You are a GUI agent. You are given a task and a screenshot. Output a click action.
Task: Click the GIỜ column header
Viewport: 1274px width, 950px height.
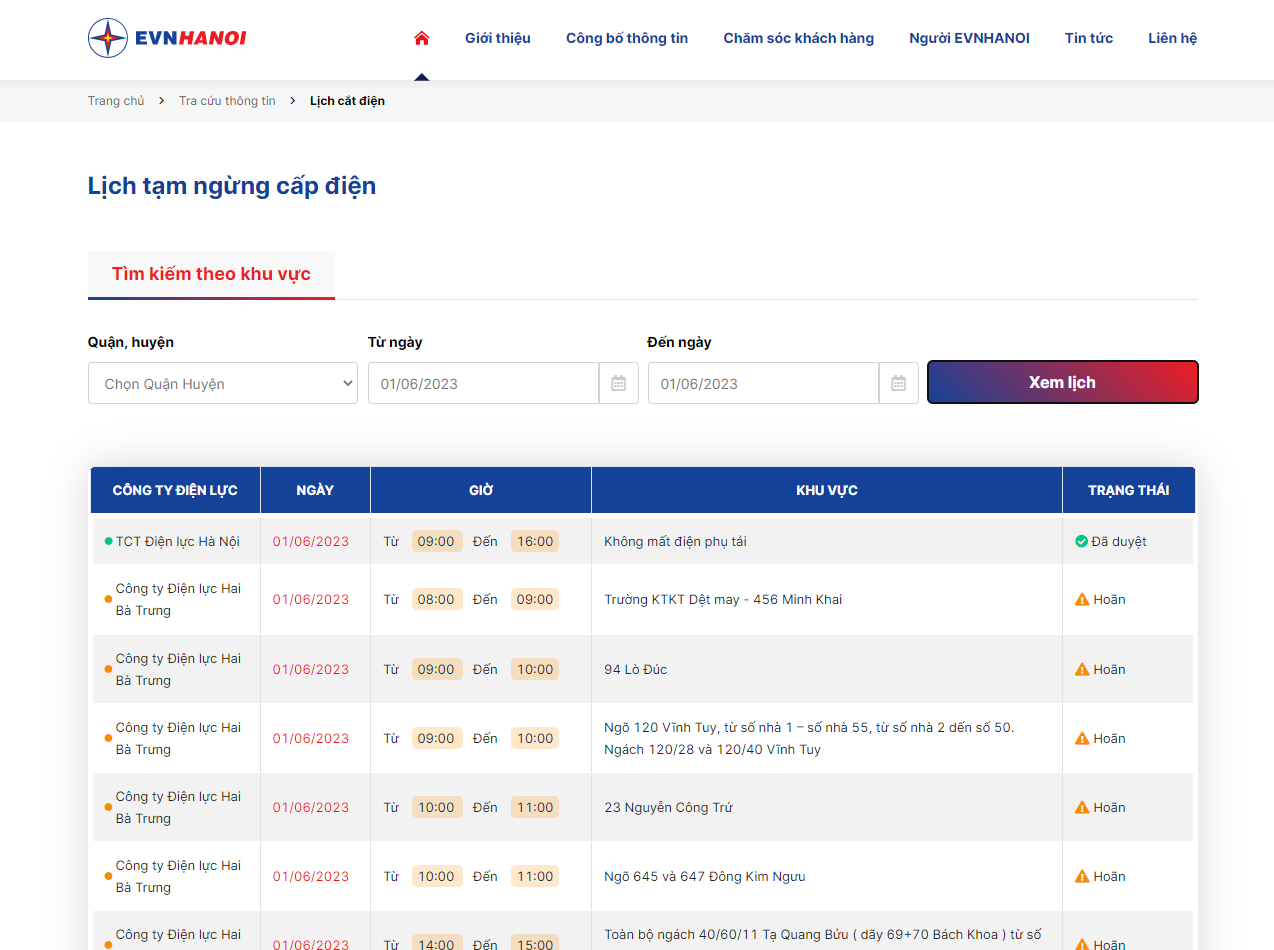(481, 490)
